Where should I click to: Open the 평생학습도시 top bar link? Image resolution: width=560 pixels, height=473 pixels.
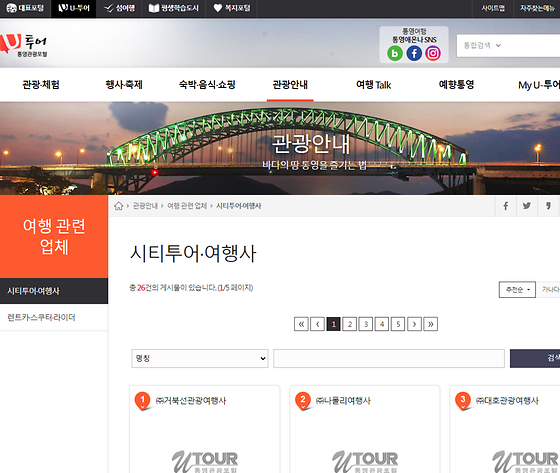174,8
